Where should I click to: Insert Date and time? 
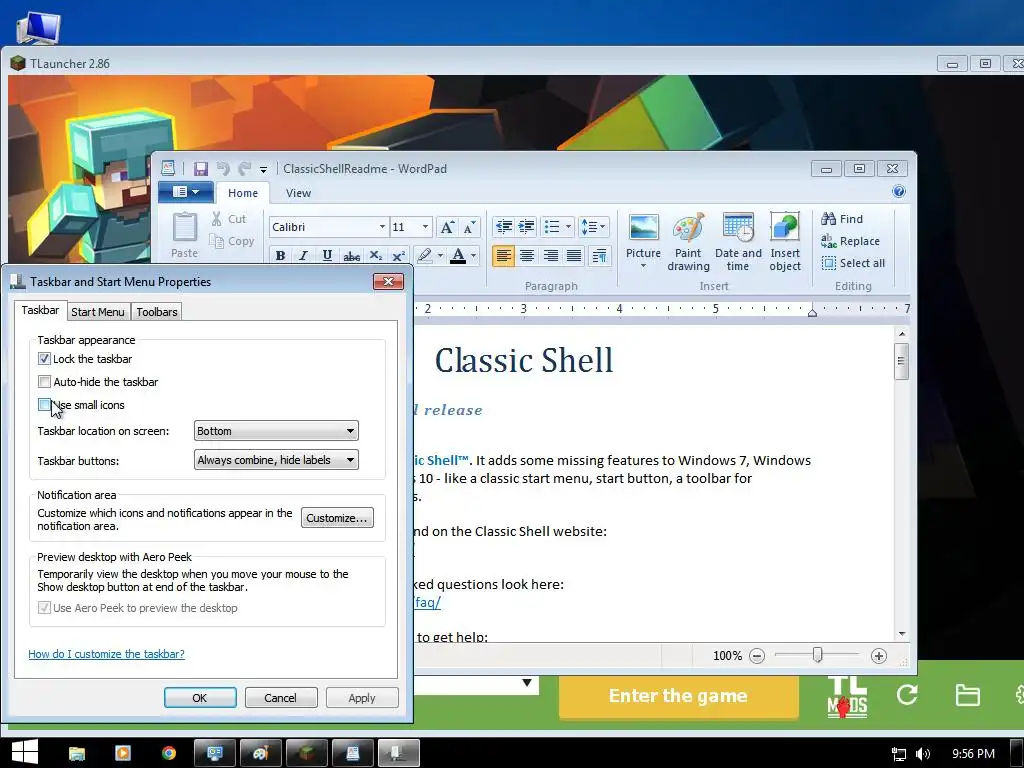[738, 242]
